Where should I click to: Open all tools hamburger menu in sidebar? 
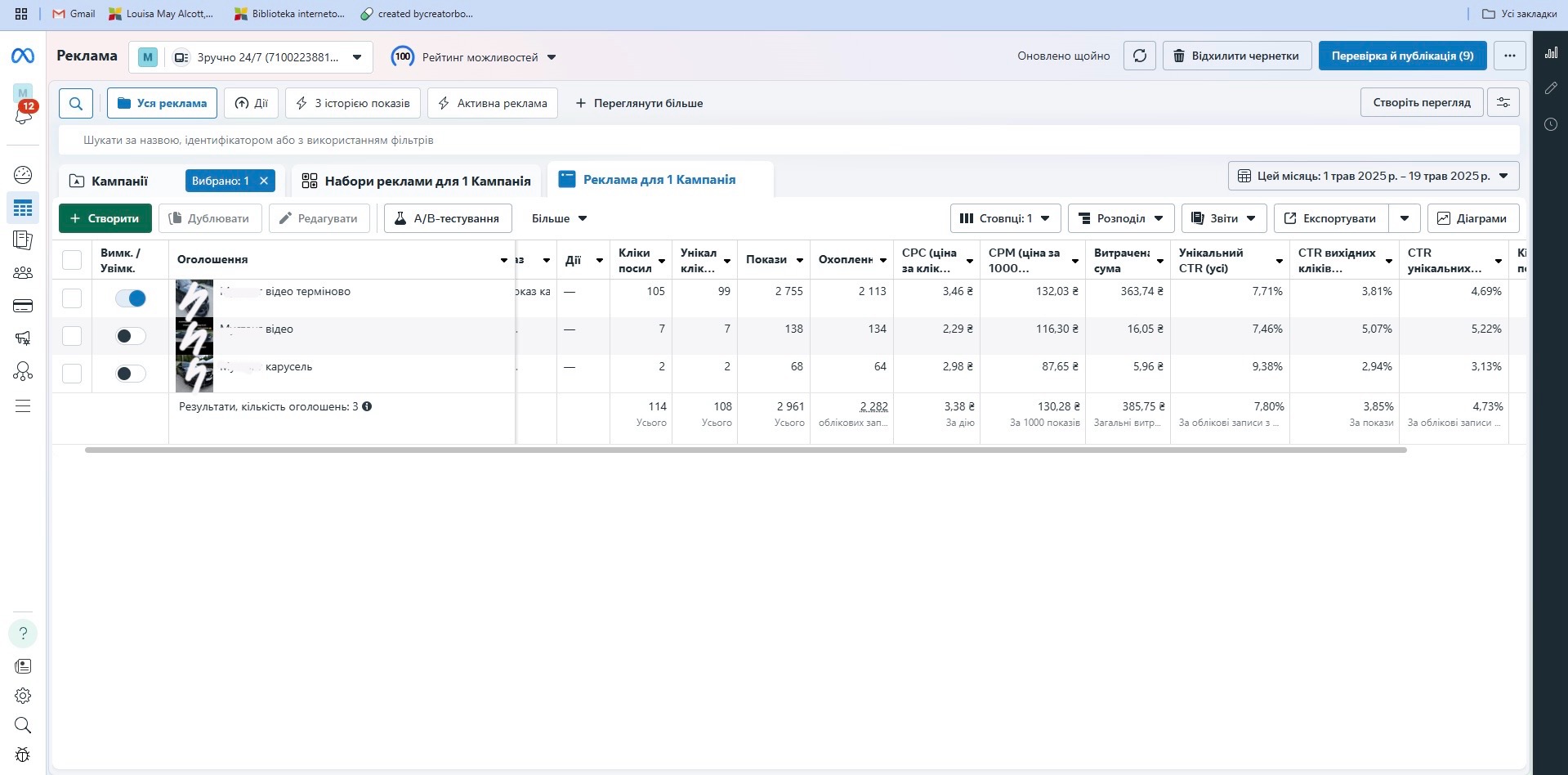coord(23,406)
